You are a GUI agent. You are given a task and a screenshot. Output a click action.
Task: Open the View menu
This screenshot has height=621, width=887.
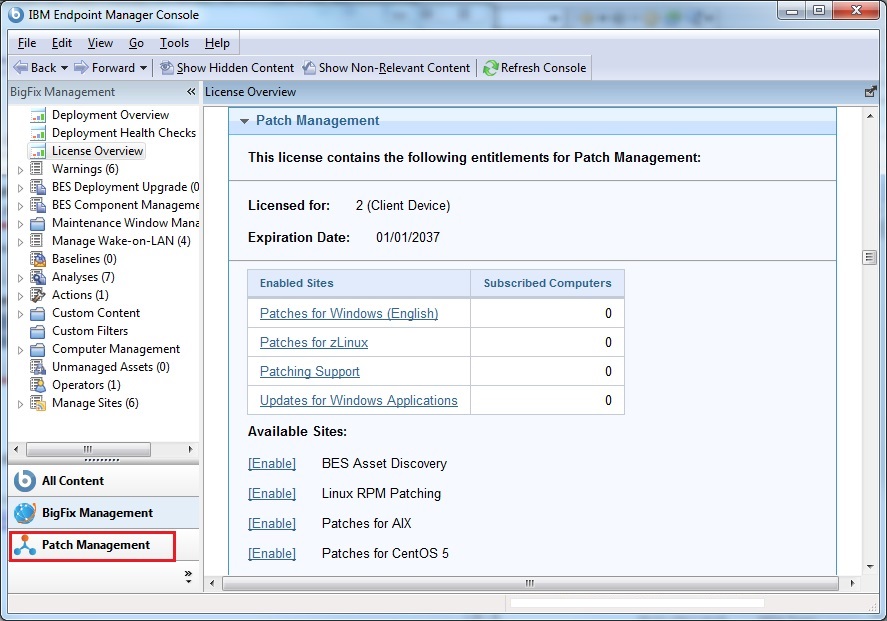[x=100, y=43]
